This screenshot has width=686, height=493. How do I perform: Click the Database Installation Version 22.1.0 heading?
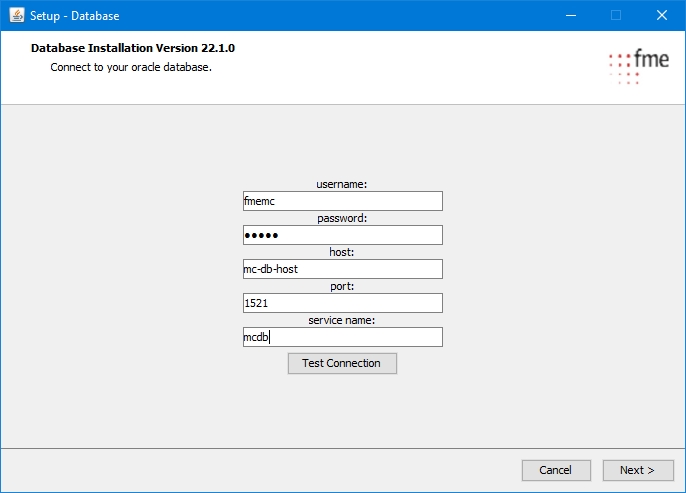133,48
